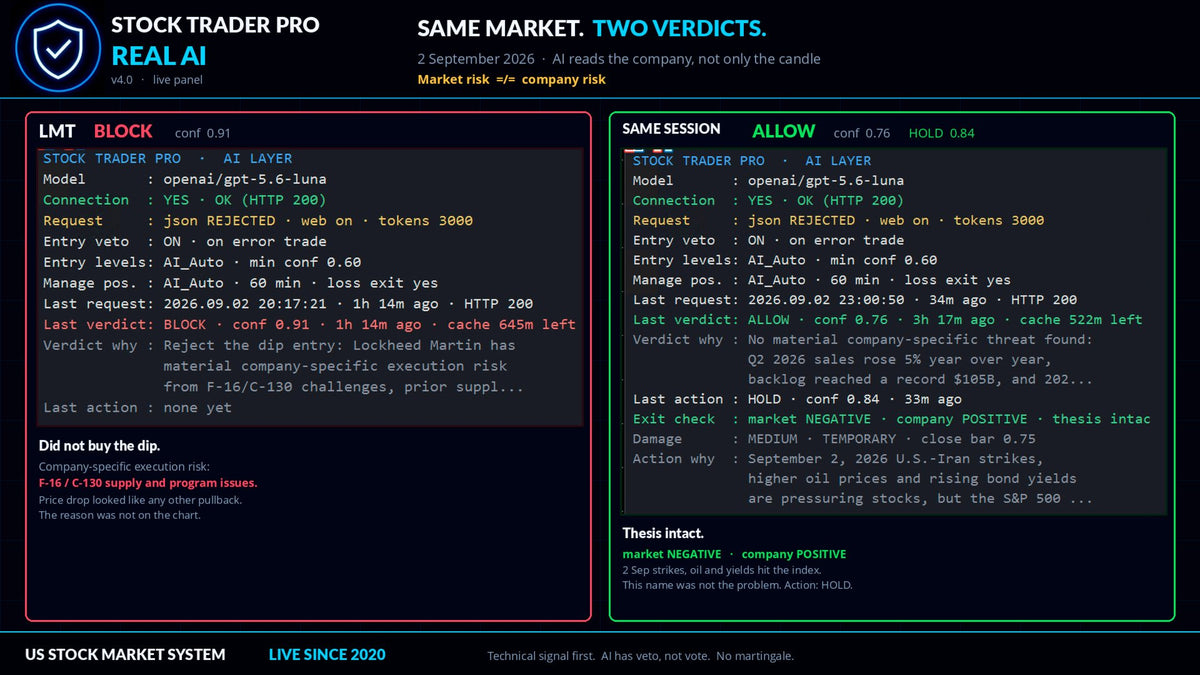
Task: Click the "LMT" ticker label
Action: (x=57, y=131)
